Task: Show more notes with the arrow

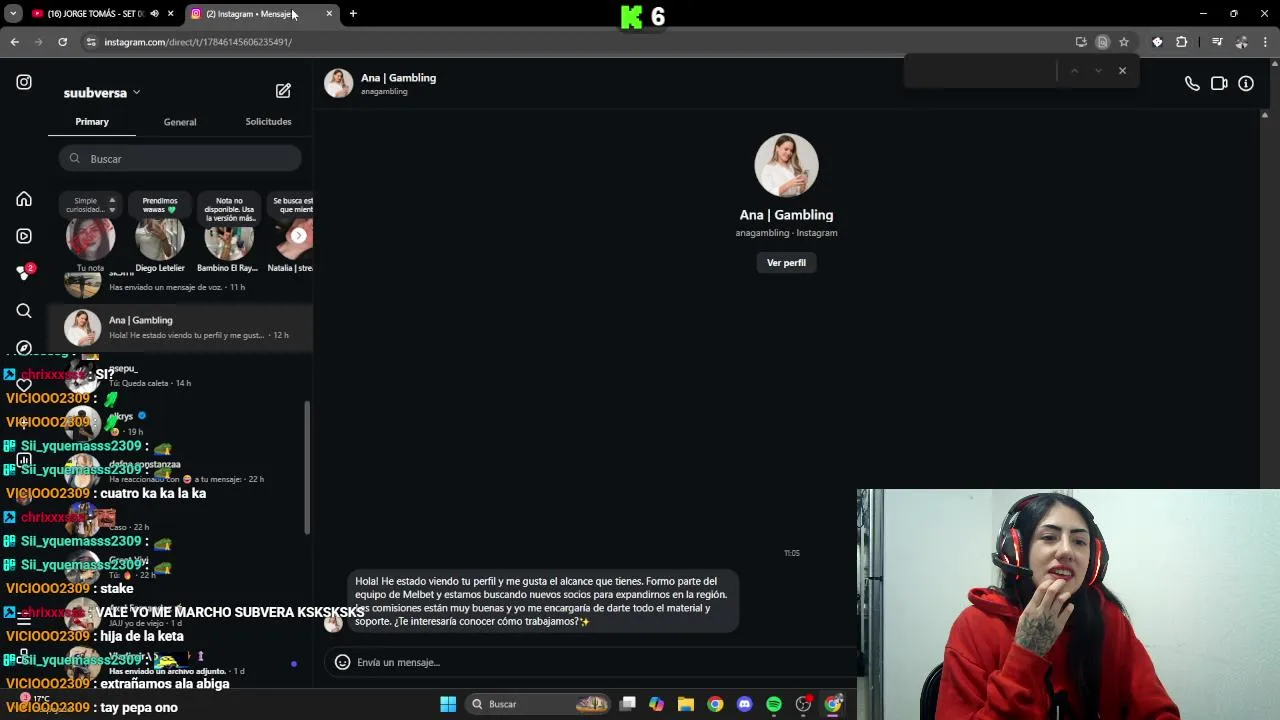Action: 298,236
